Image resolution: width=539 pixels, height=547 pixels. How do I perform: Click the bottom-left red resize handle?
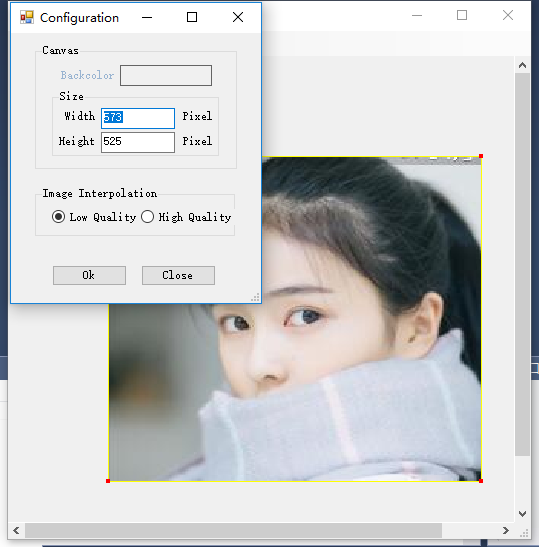click(108, 481)
